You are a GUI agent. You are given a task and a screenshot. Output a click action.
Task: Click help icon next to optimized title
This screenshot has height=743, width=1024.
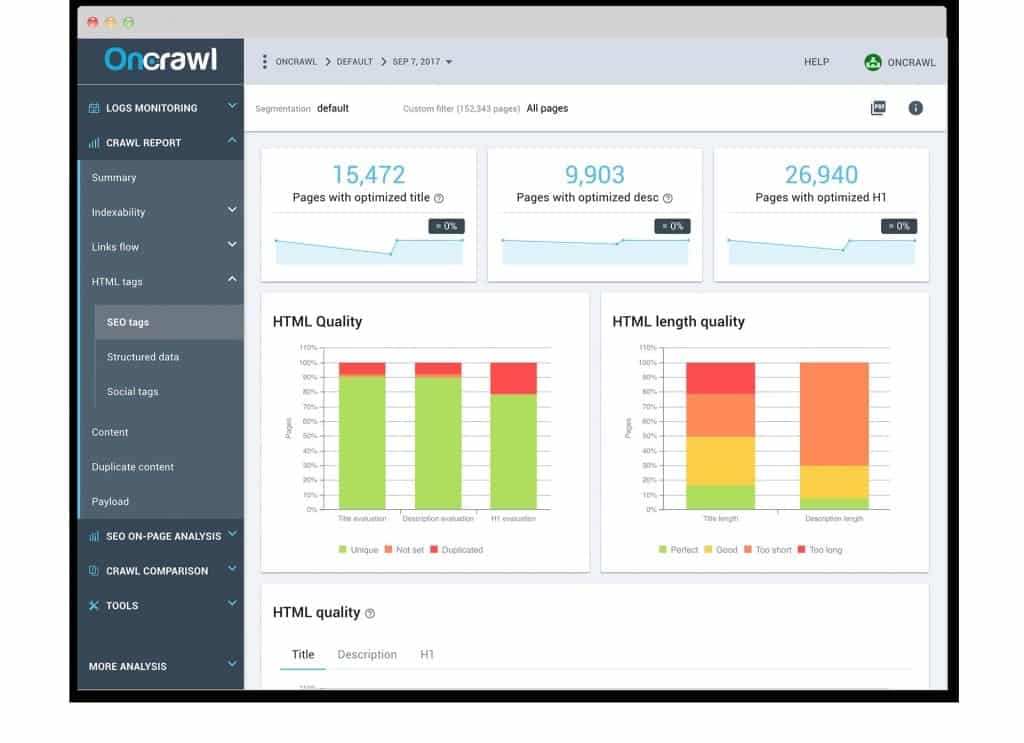439,198
